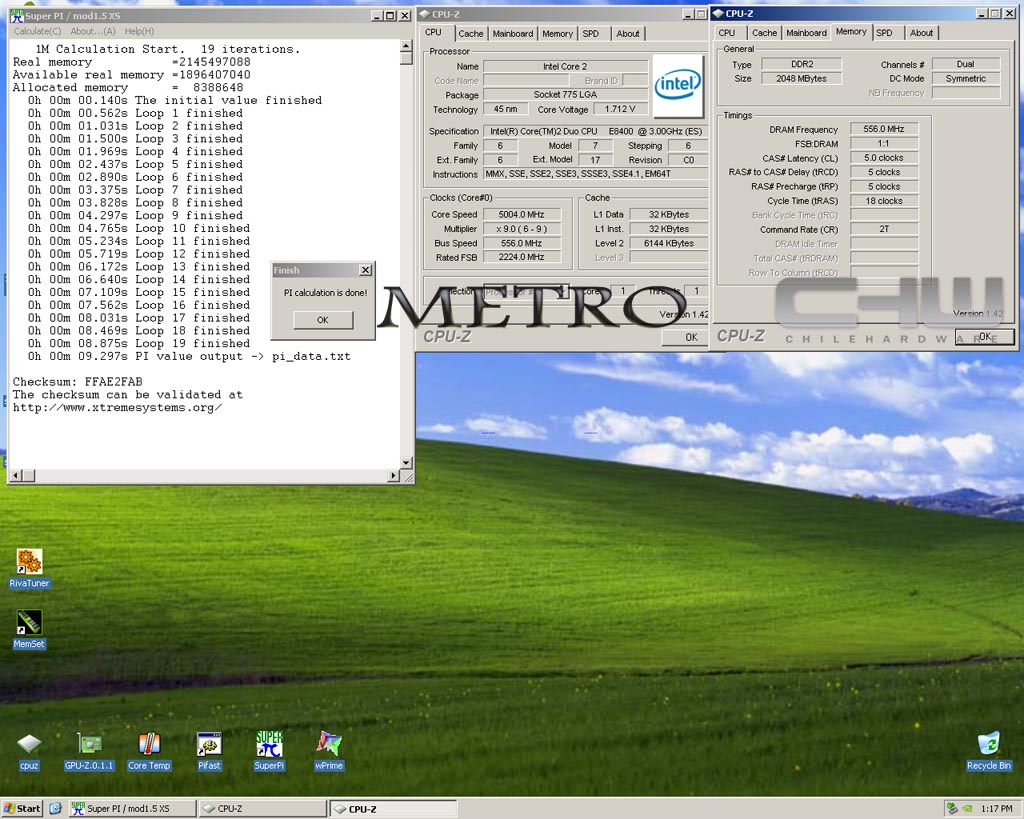This screenshot has height=819, width=1024.
Task: Click OK in the CPU-Z CPU window
Action: tap(686, 337)
